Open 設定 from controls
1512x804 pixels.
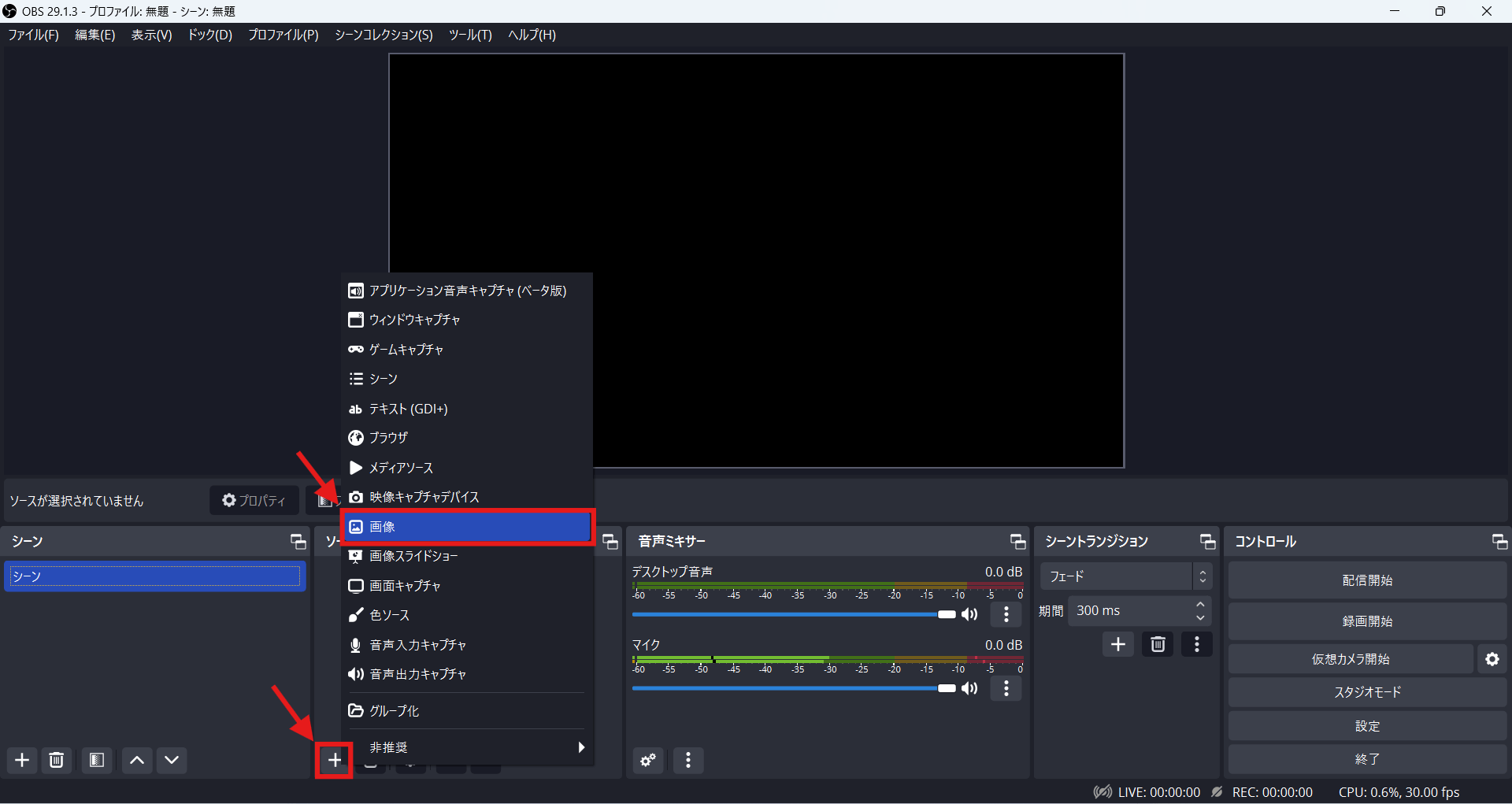pos(1367,726)
